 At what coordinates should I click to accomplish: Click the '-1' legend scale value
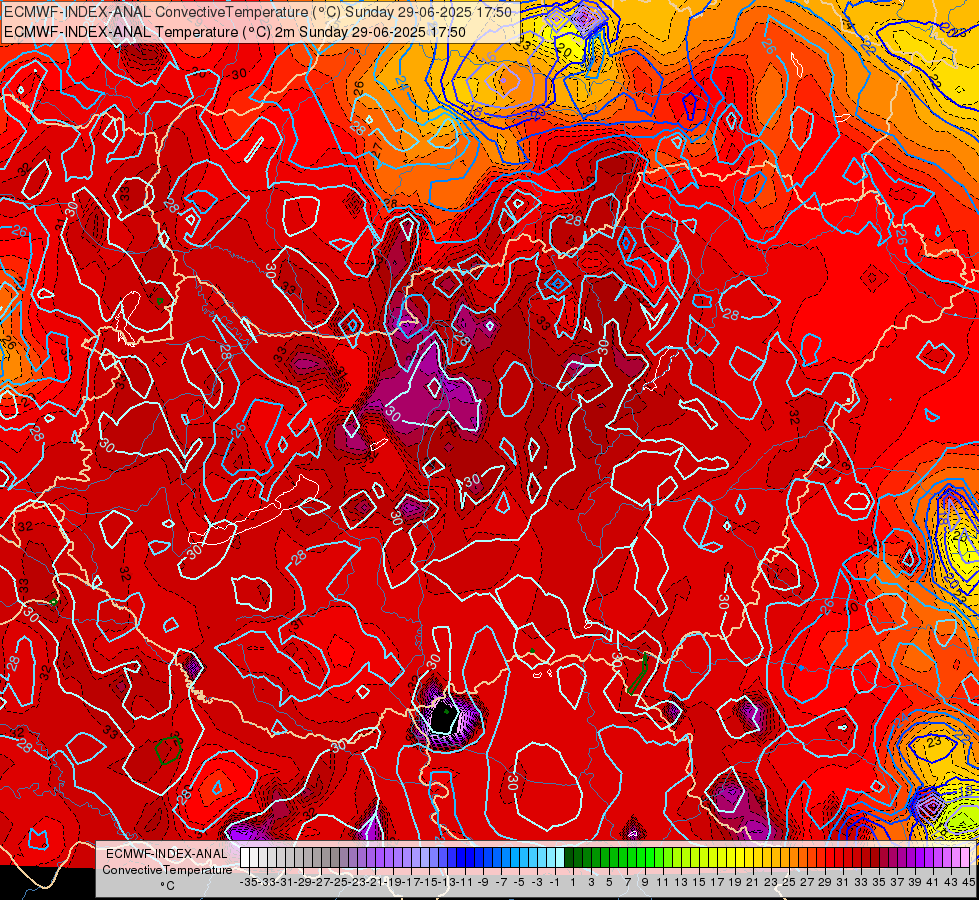(554, 882)
